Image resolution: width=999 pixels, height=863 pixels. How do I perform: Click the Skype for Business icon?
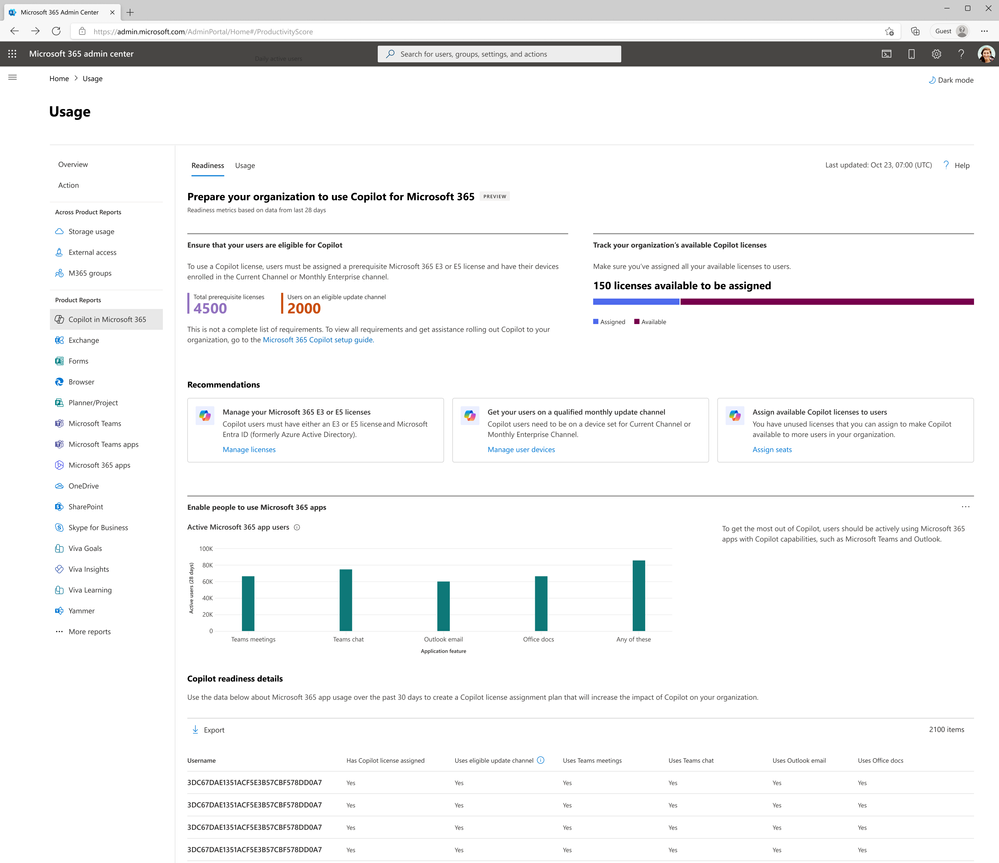59,528
